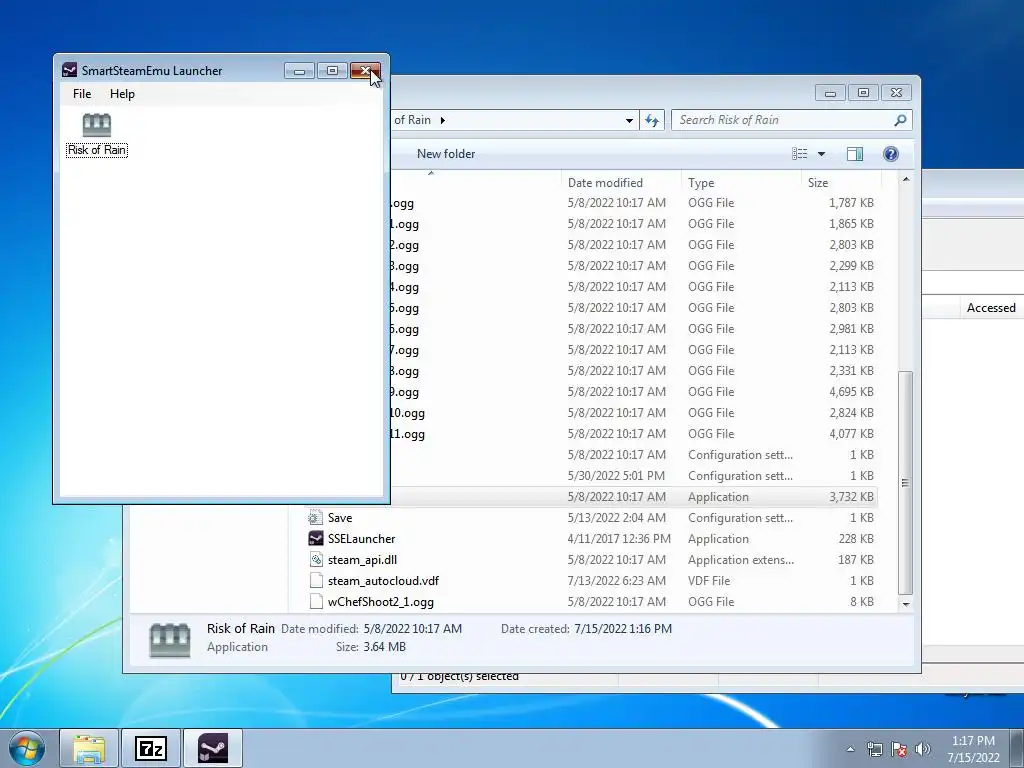Click the steam_autocloud.vdf file name
The height and width of the screenshot is (768, 1024).
click(x=383, y=581)
